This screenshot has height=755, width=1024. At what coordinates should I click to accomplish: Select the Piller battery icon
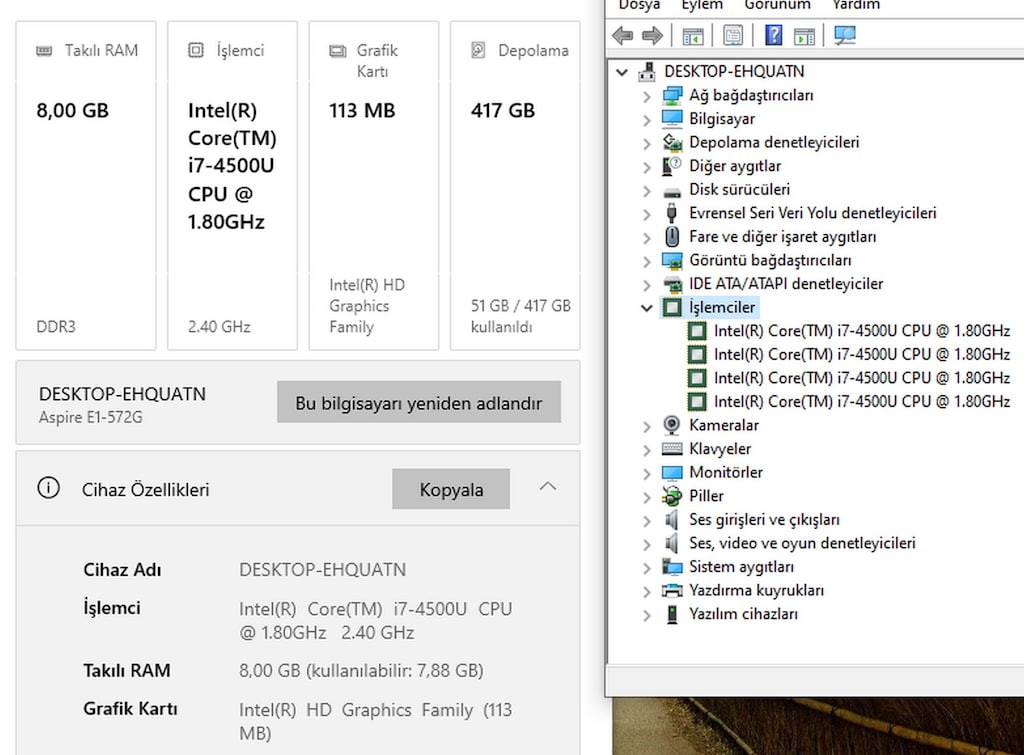coord(671,496)
